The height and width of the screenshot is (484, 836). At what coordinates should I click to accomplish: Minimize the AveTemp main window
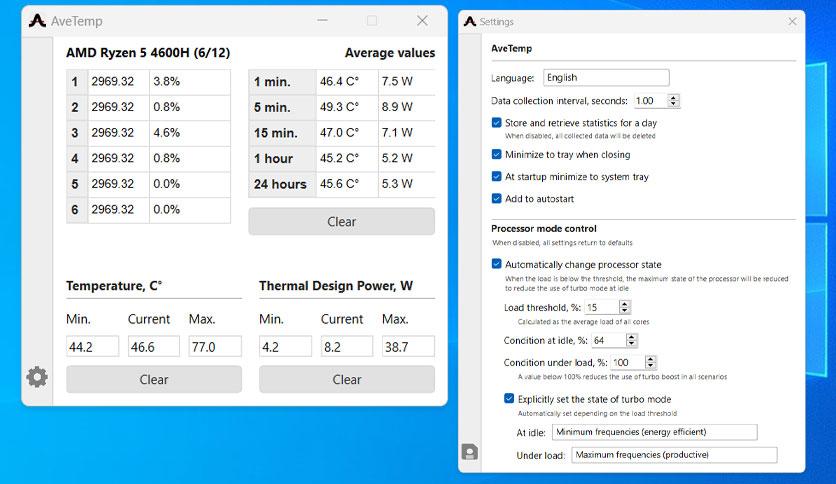pos(322,20)
